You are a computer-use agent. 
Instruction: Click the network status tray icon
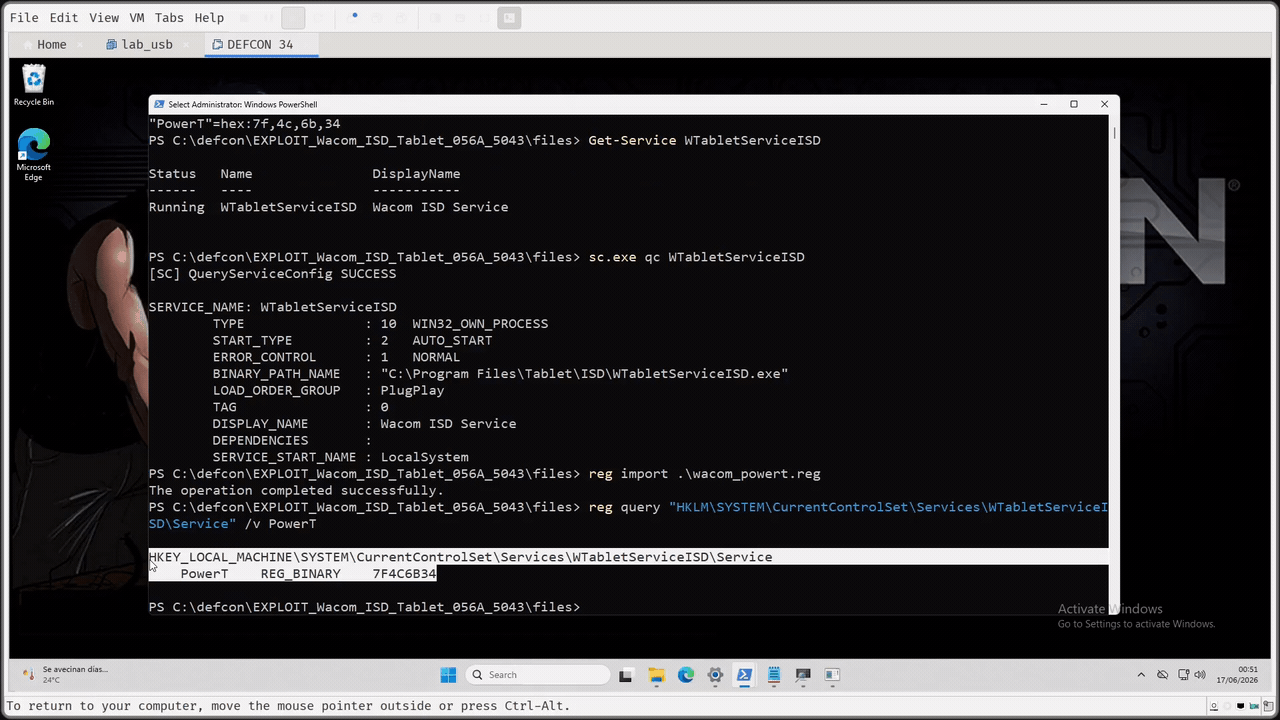click(x=1183, y=675)
